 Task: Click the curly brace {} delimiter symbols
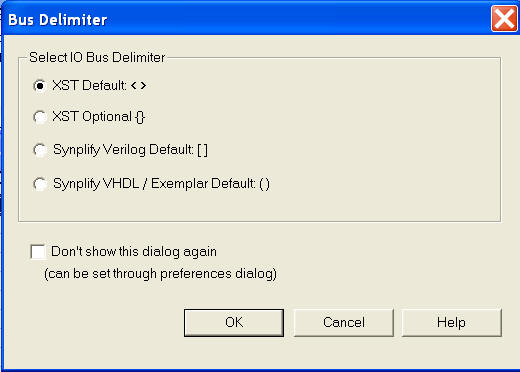tap(140, 117)
